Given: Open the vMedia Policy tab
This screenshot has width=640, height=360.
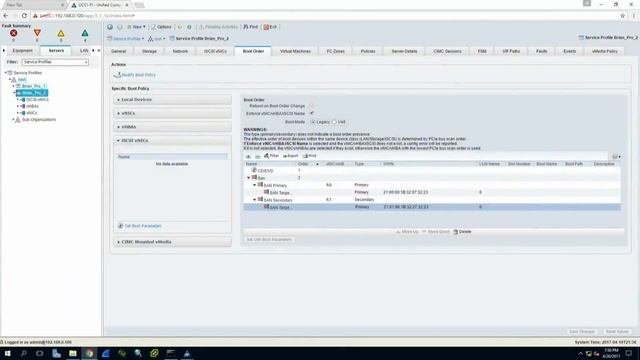Looking at the screenshot, I should coord(604,51).
